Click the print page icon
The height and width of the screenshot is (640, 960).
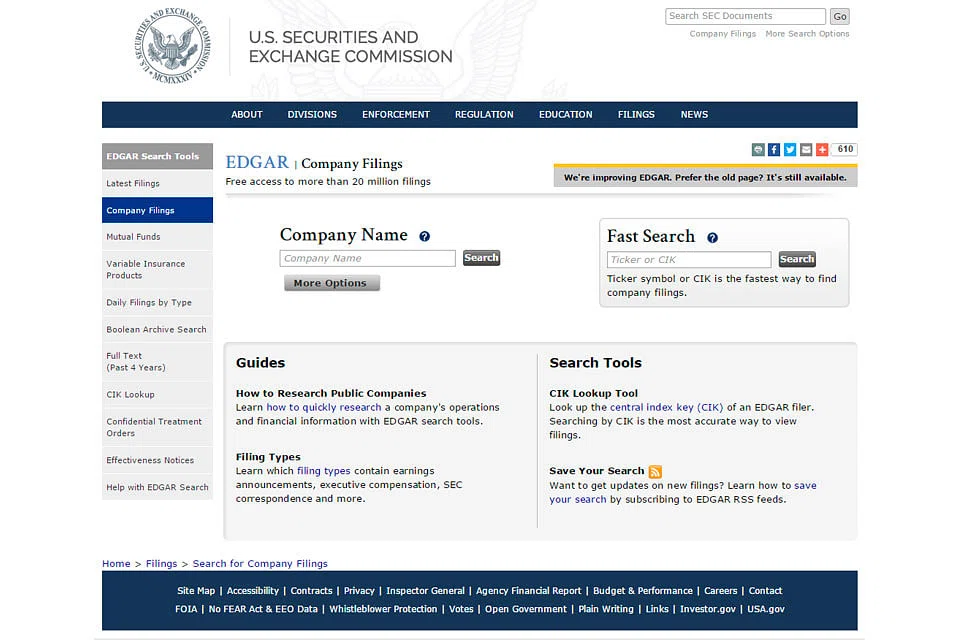click(758, 150)
